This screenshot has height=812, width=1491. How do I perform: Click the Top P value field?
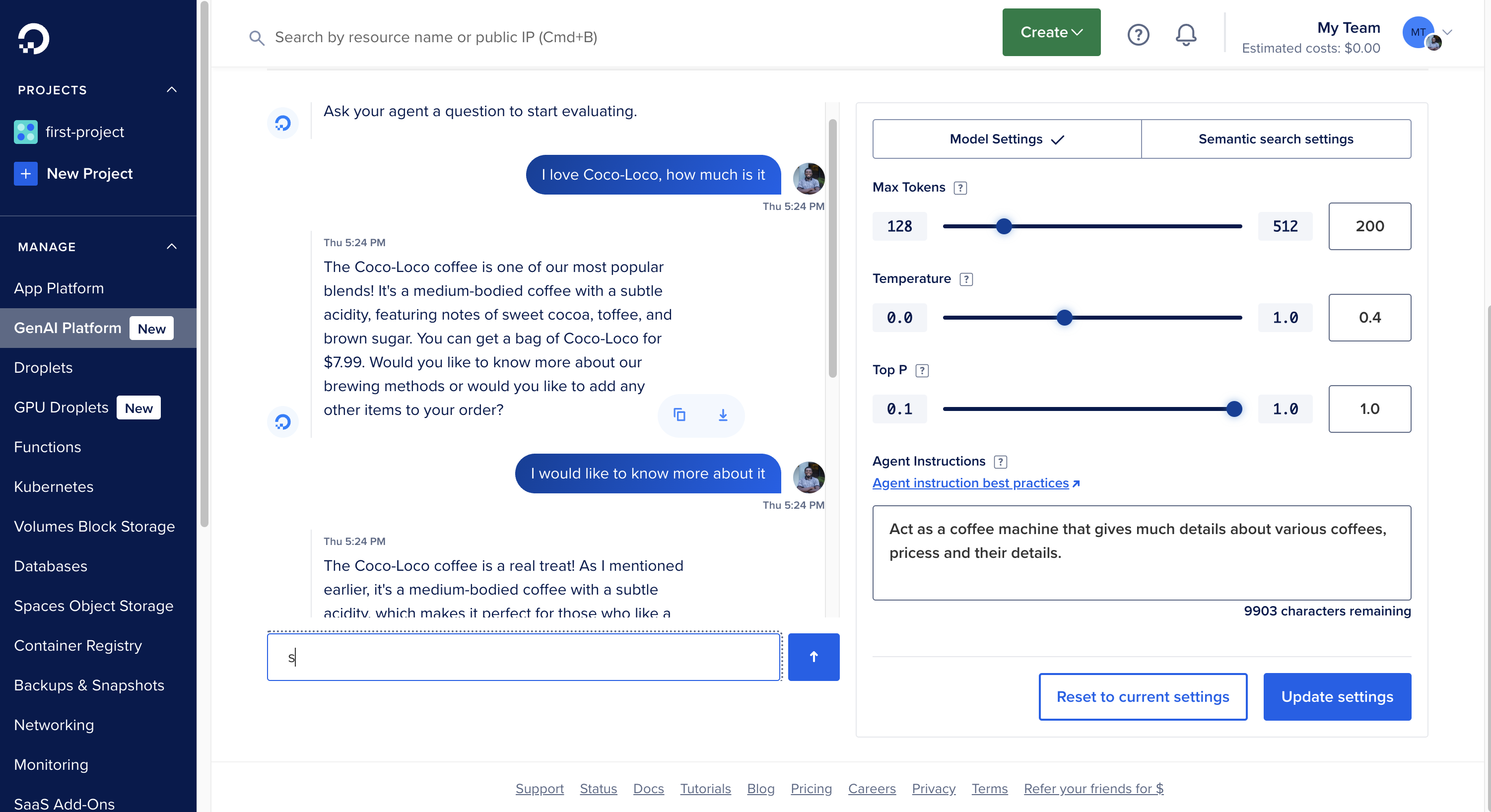pos(1369,409)
